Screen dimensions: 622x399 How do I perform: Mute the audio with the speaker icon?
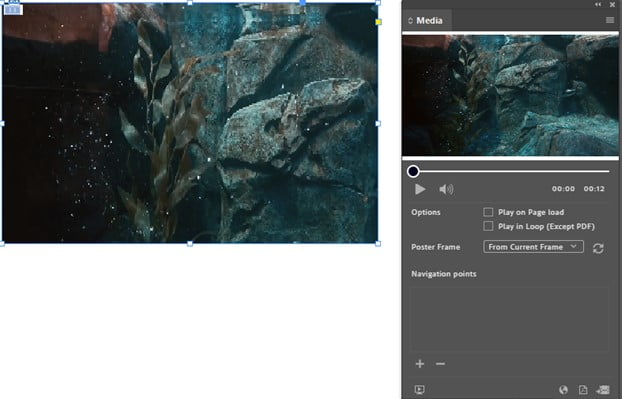(446, 189)
